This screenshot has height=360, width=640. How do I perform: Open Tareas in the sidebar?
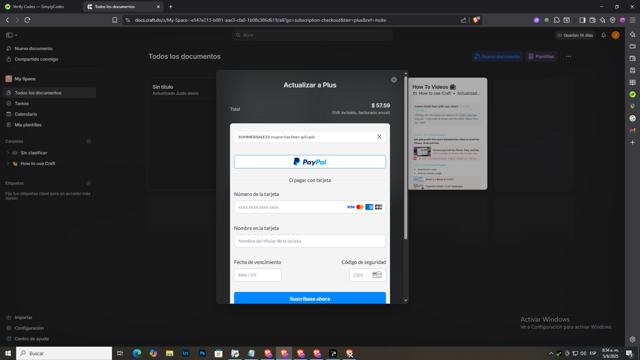[21, 103]
